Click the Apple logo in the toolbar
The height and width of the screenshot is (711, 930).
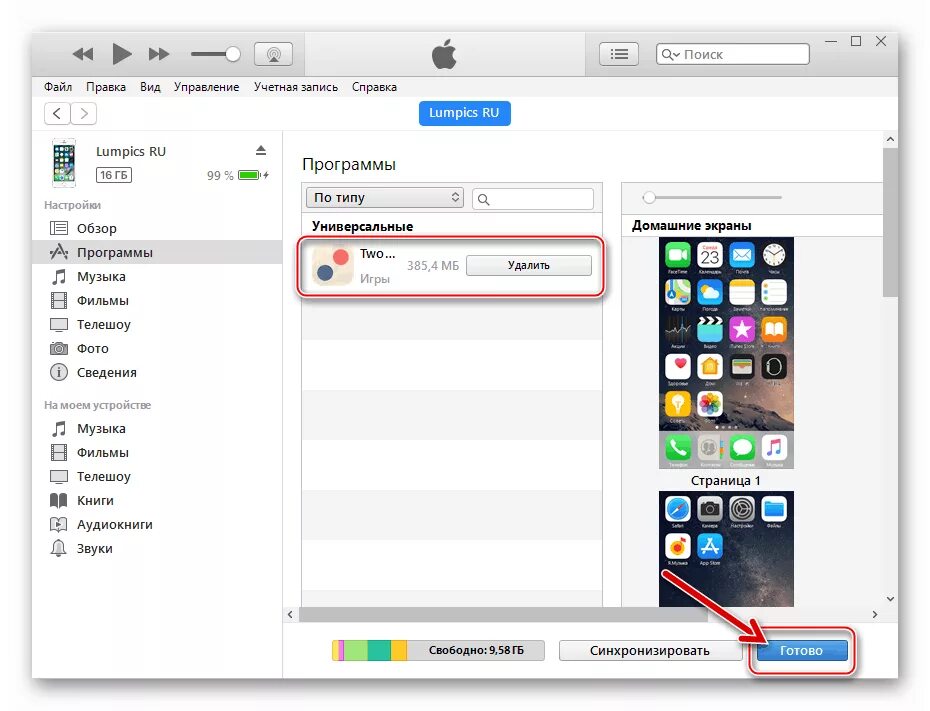(x=444, y=54)
